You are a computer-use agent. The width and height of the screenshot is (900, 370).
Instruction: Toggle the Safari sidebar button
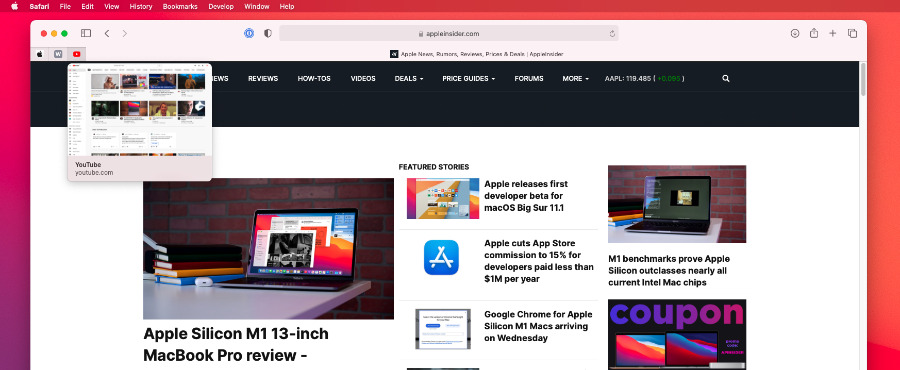tap(86, 33)
